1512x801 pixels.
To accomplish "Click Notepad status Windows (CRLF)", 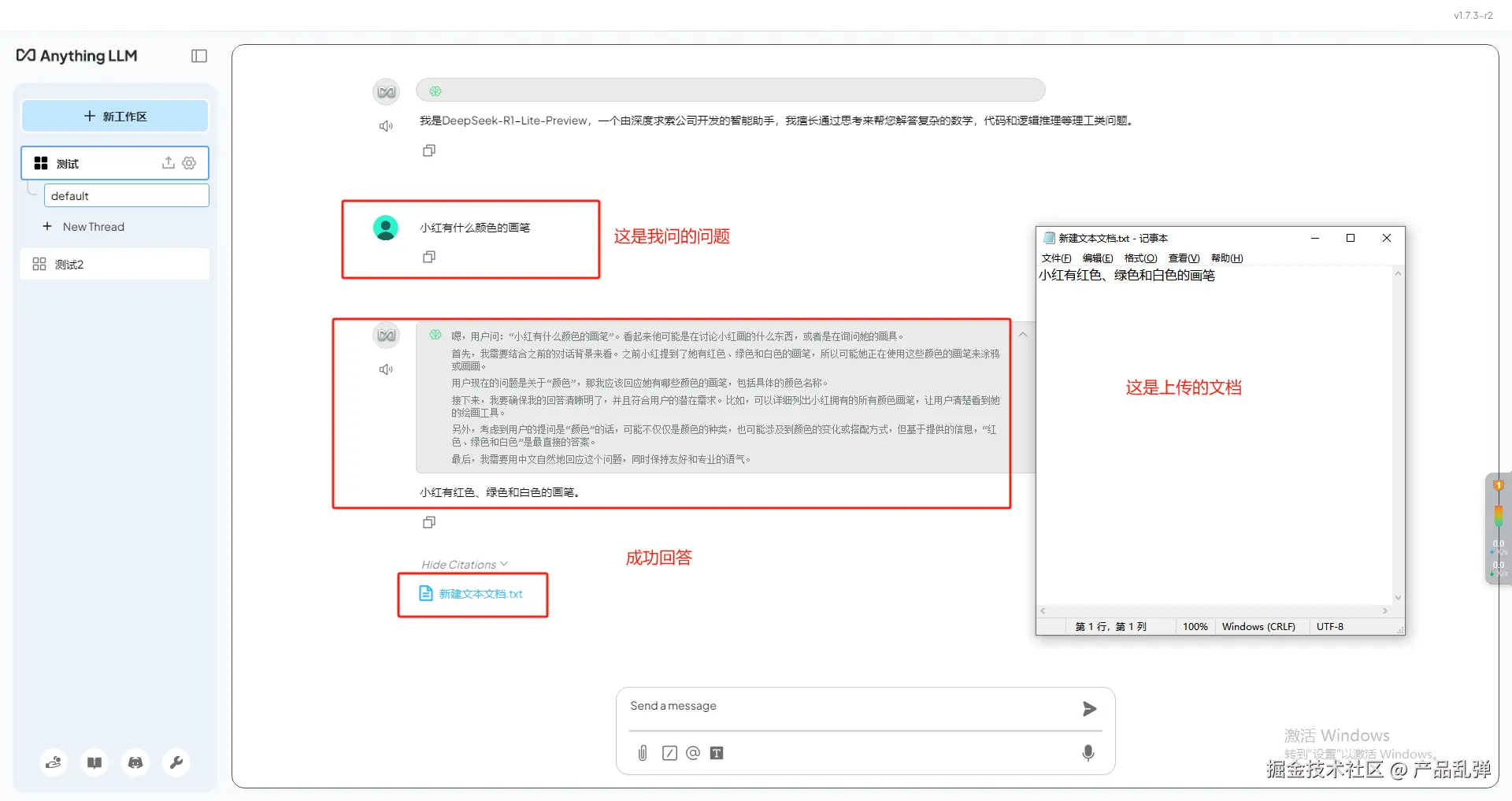I will tap(1258, 627).
